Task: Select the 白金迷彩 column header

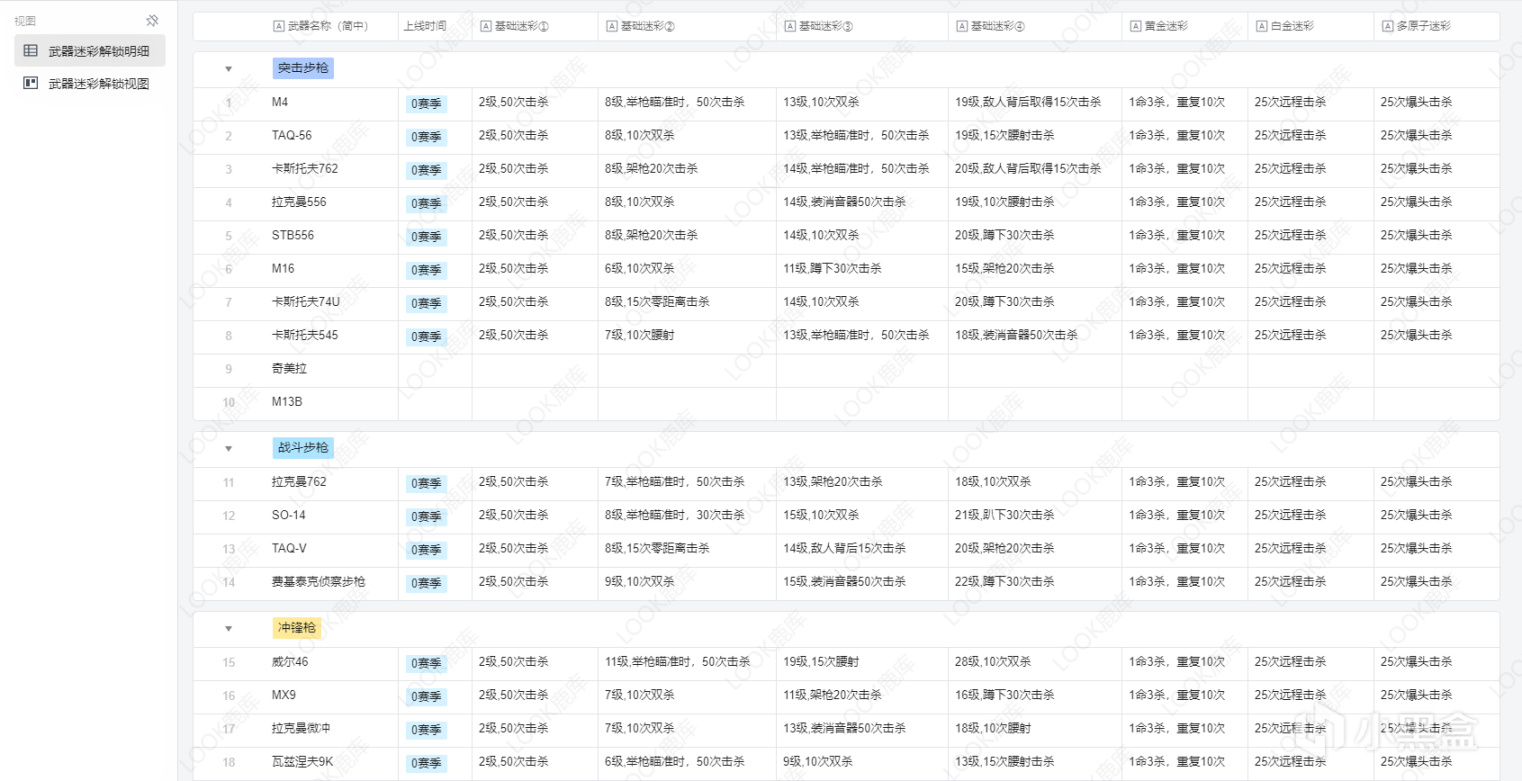Action: pos(1311,27)
